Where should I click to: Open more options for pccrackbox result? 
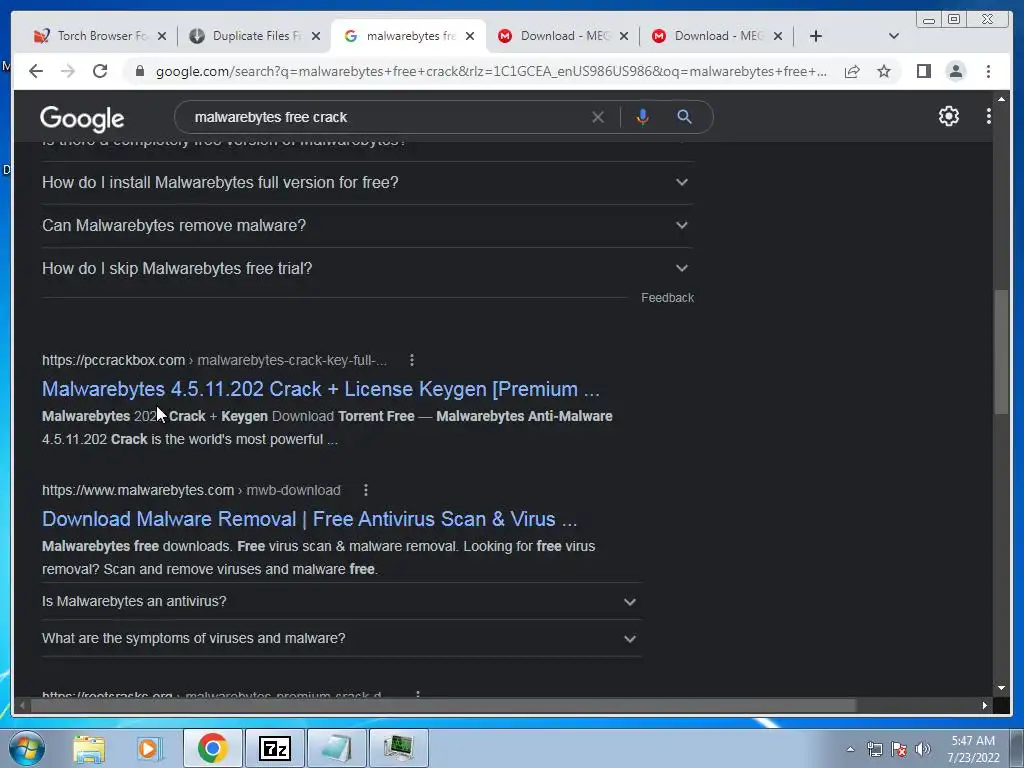click(x=411, y=360)
